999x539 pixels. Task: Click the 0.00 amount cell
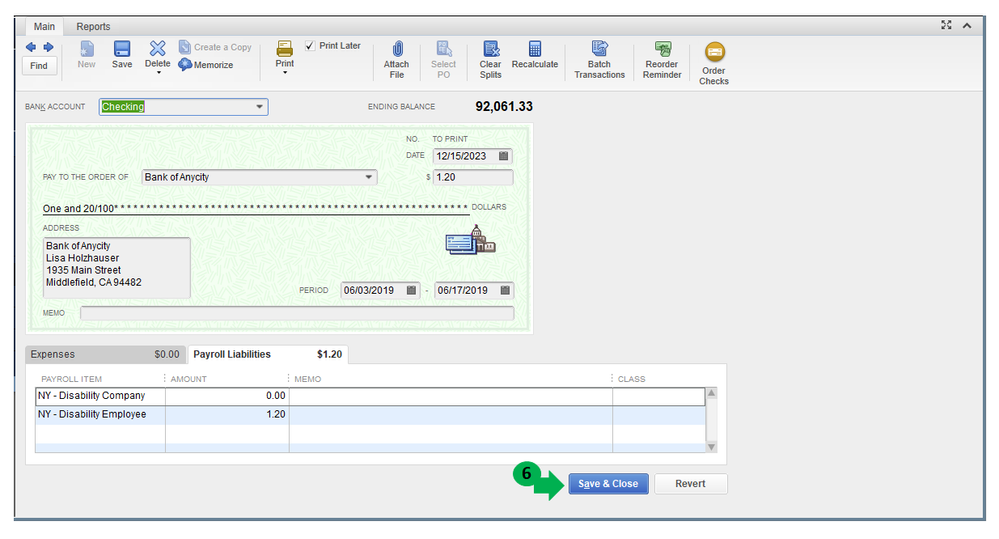(x=227, y=396)
